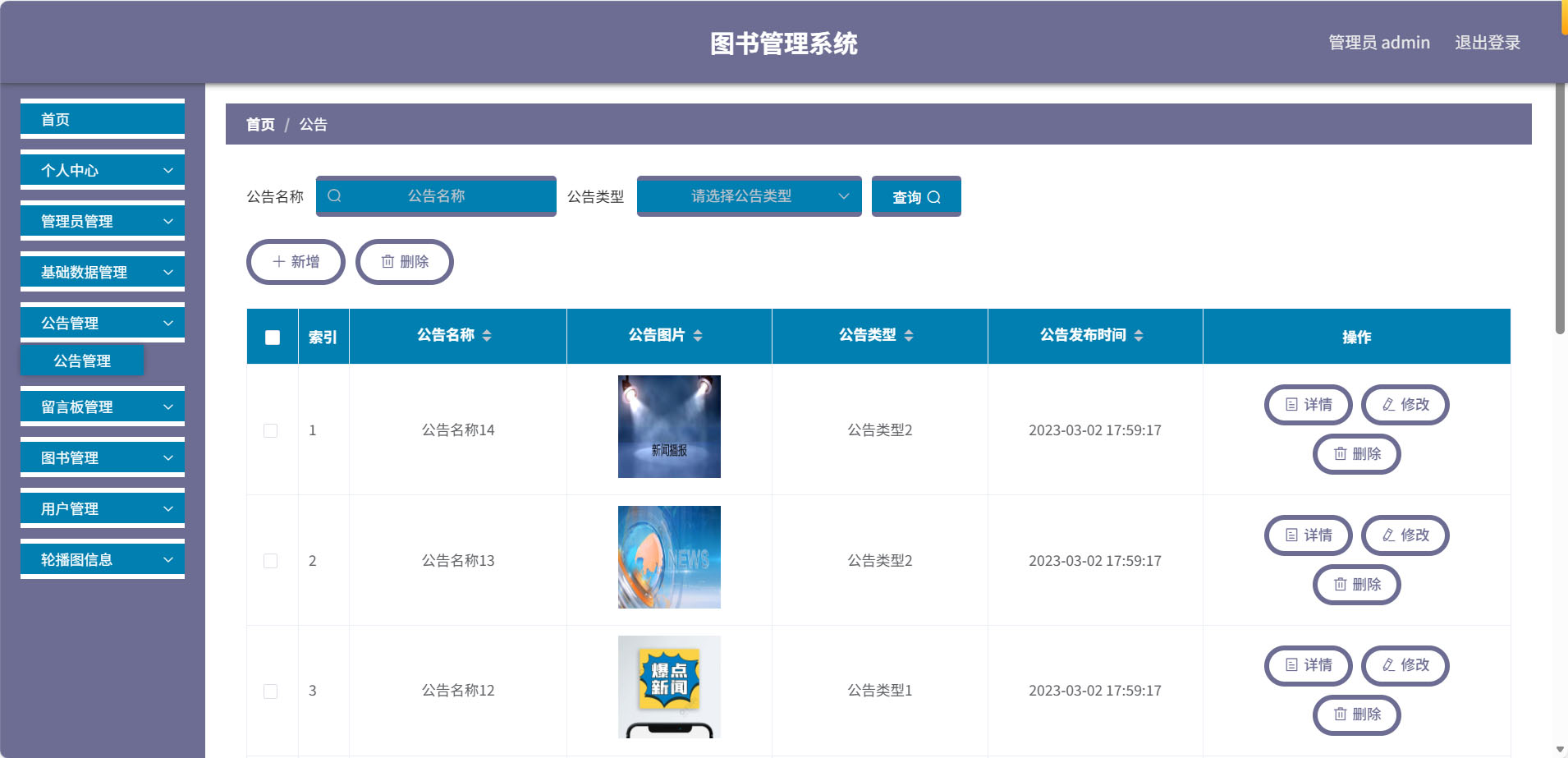Click 退出登录 link
This screenshot has height=758, width=1568.
pyautogui.click(x=1488, y=43)
